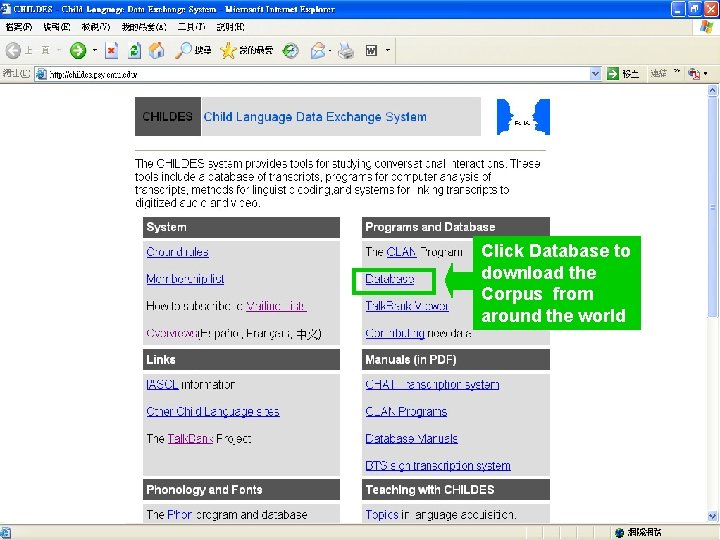
Task: Open the File menu in menu bar
Action: coord(18,27)
